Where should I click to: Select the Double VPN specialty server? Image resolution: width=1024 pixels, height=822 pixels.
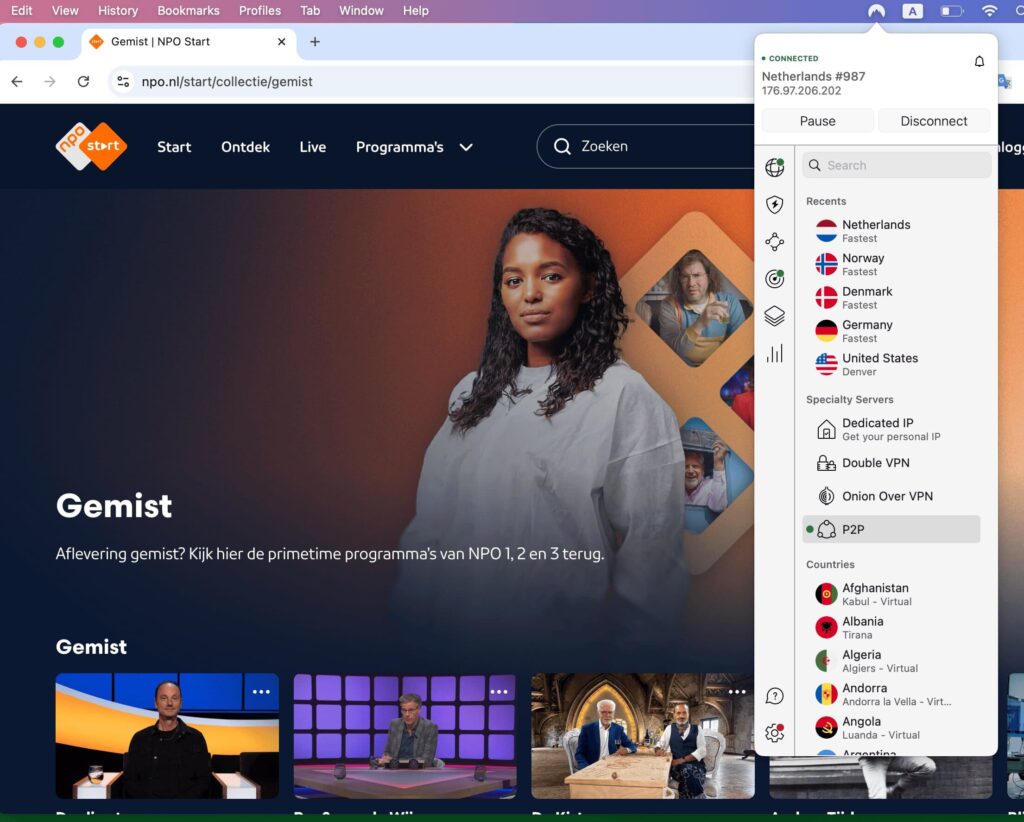(x=875, y=463)
